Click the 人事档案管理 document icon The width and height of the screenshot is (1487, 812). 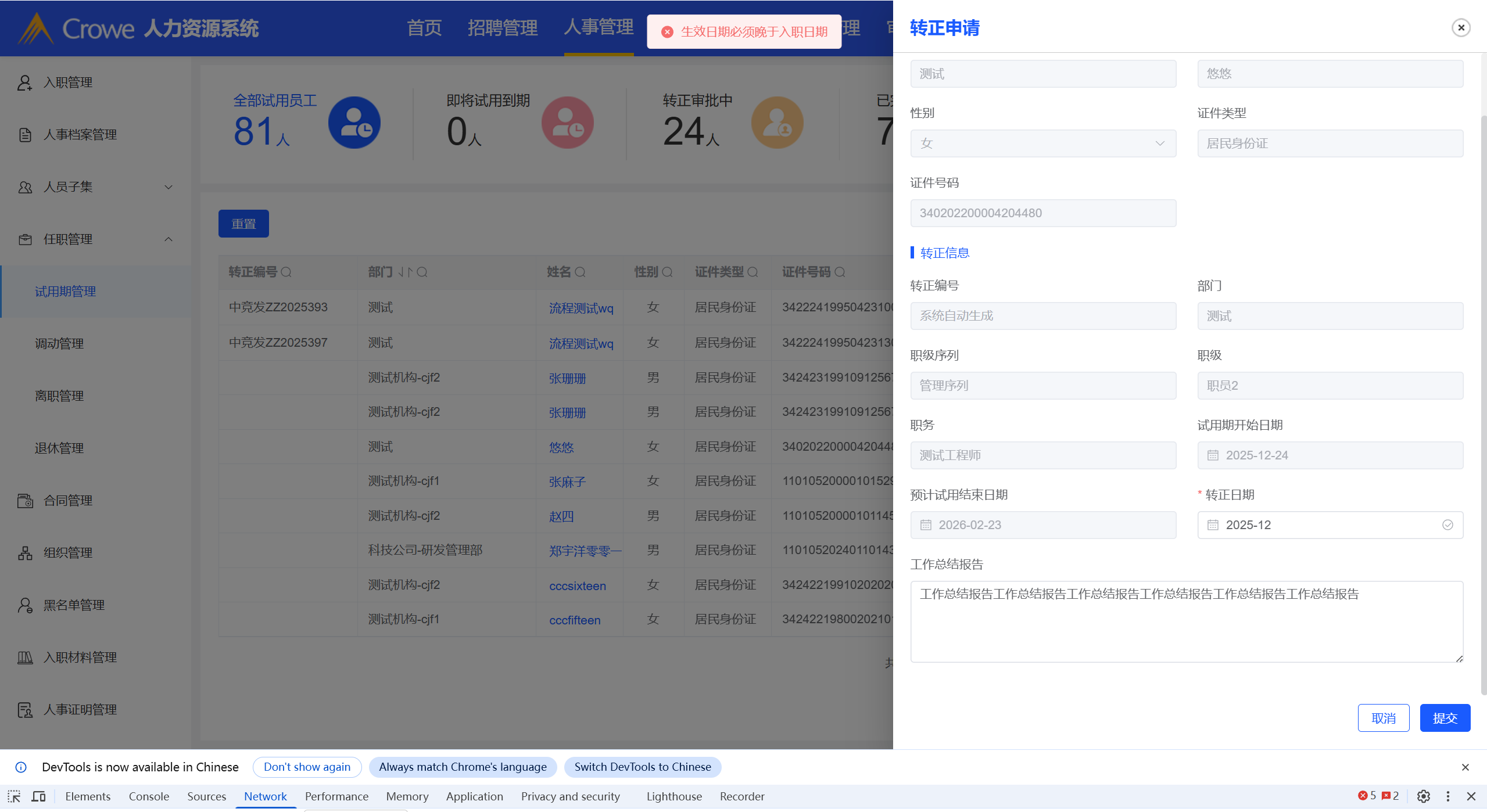[24, 135]
